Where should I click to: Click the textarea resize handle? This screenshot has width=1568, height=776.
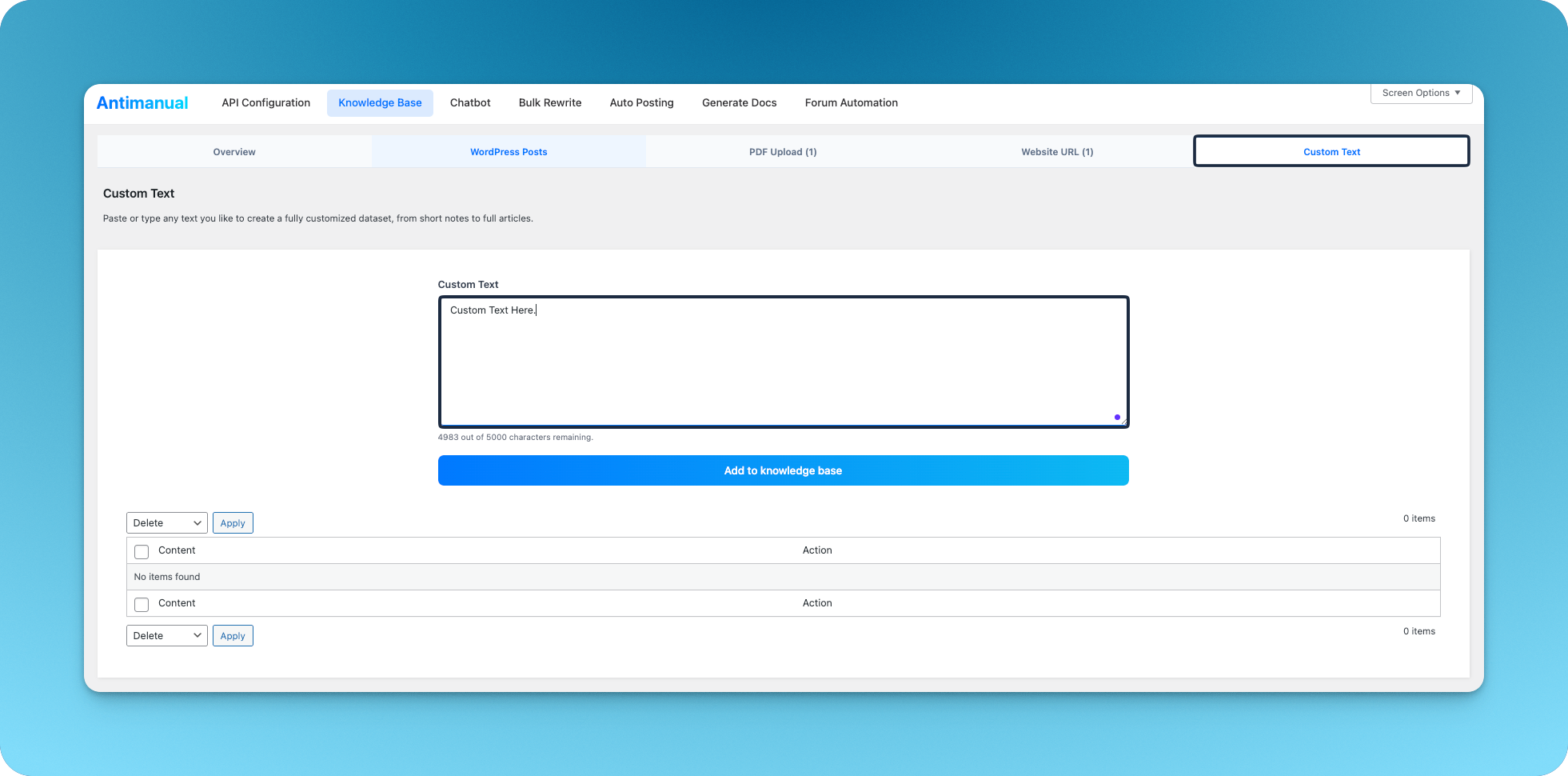point(1123,422)
